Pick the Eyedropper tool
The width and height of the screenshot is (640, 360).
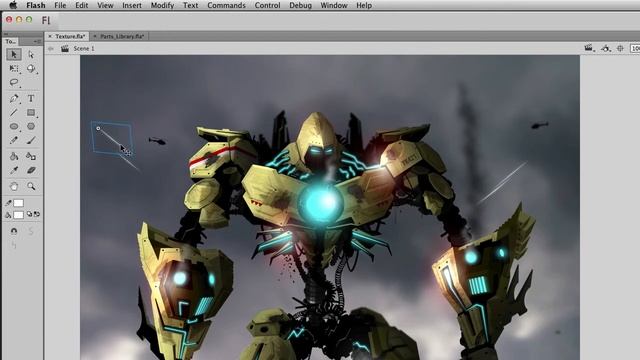(14, 170)
